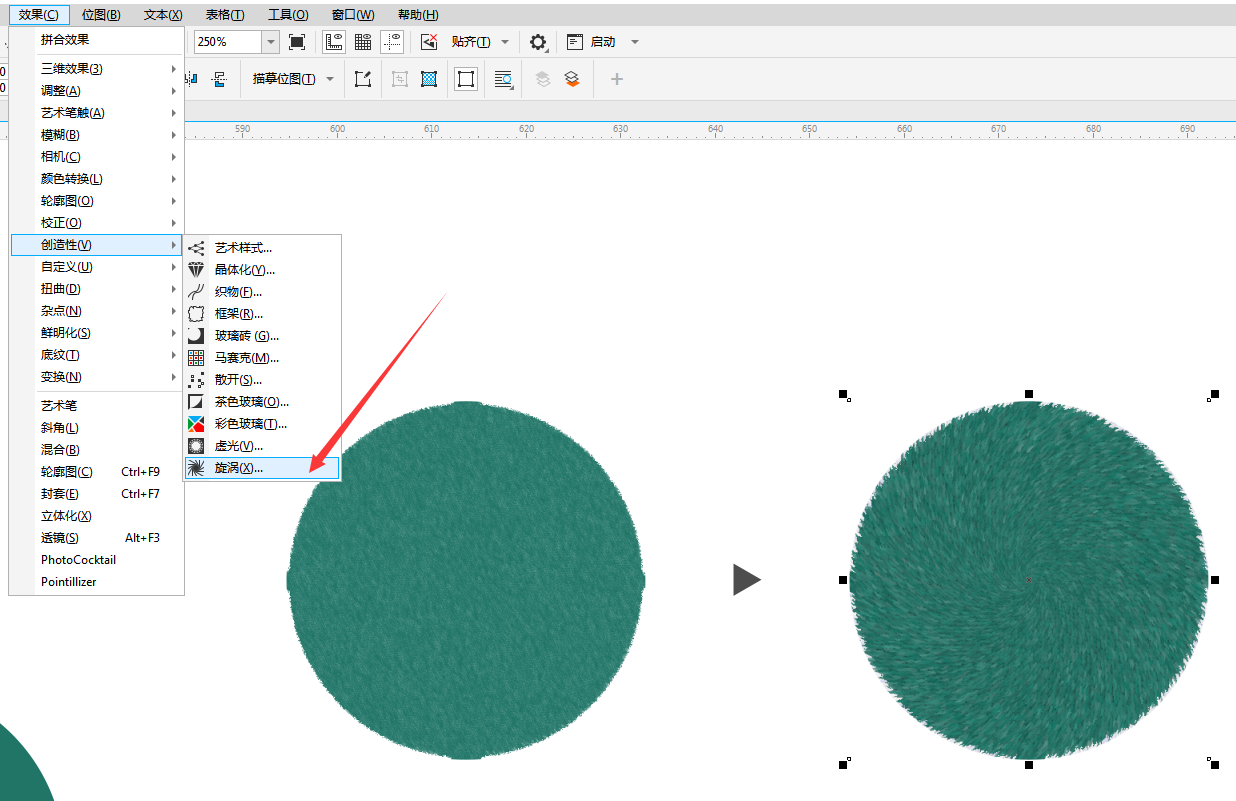Open the zoom level dropdown arrow
The height and width of the screenshot is (801, 1236).
[270, 42]
